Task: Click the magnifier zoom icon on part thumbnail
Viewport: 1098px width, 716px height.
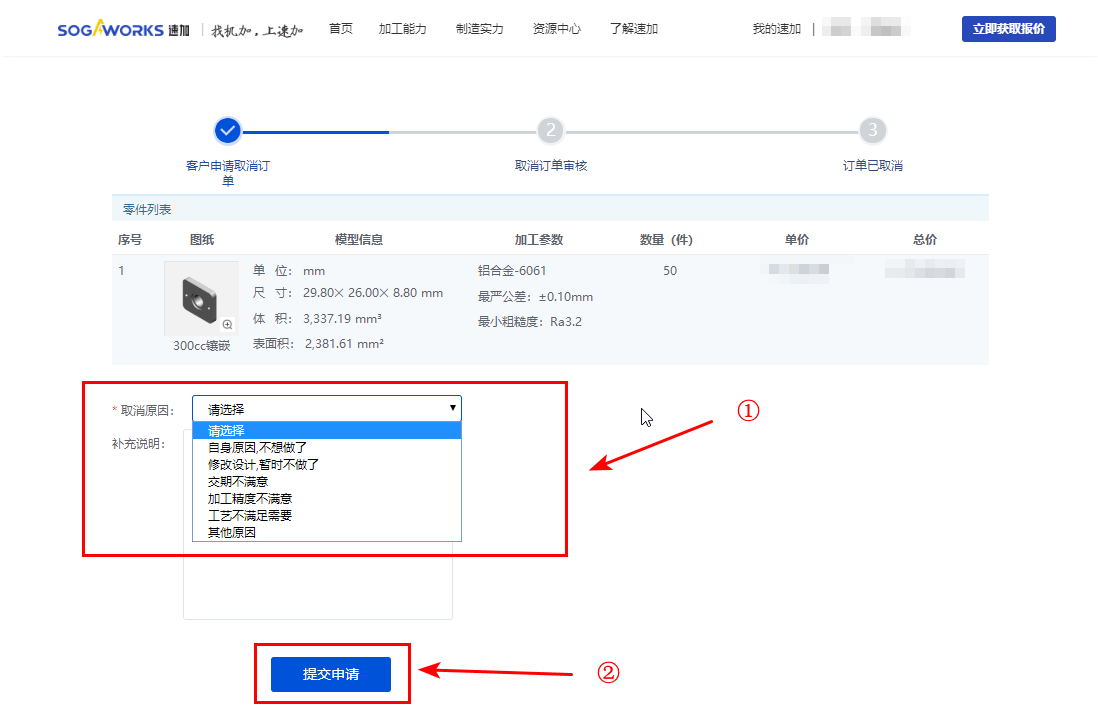Action: click(x=227, y=325)
